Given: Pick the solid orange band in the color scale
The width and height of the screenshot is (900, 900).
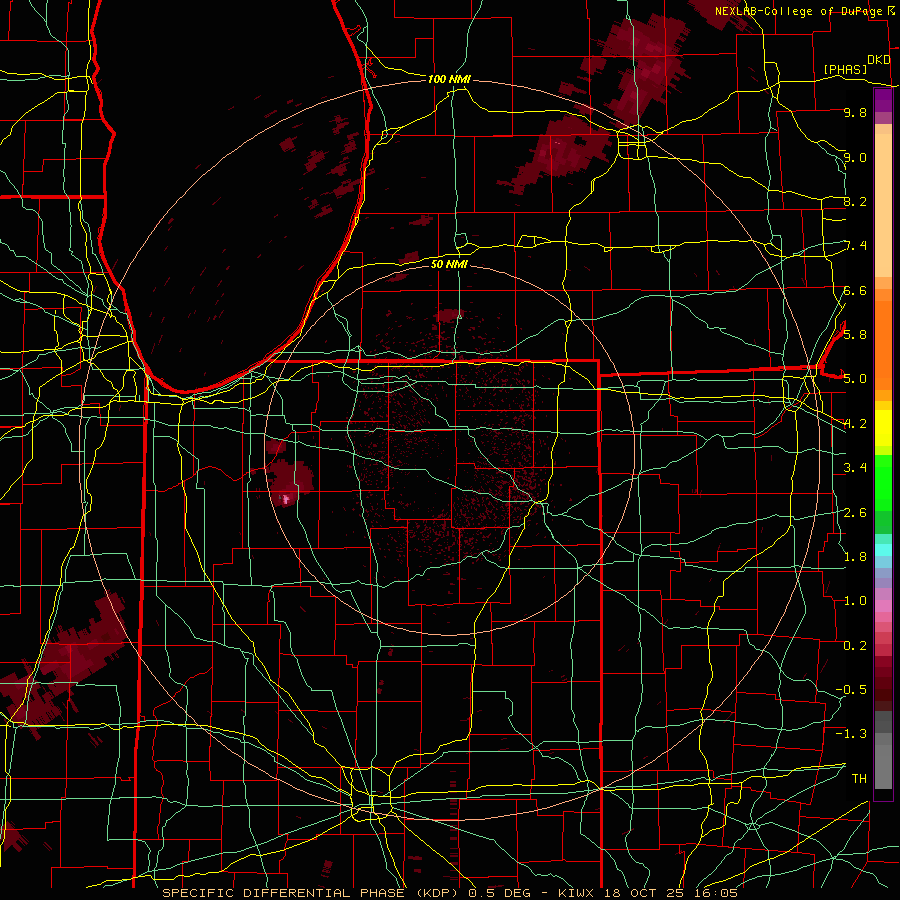Looking at the screenshot, I should click(x=883, y=344).
